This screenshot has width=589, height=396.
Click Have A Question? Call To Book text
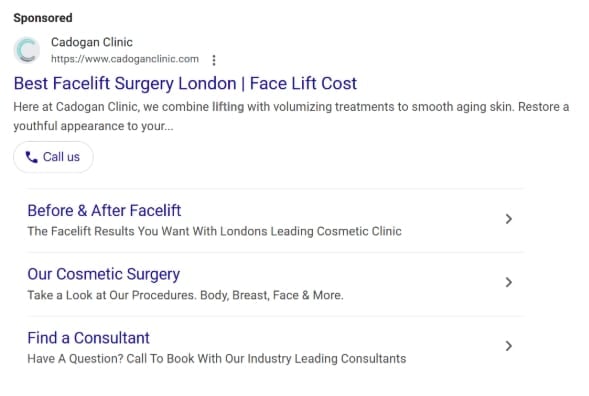tap(217, 358)
